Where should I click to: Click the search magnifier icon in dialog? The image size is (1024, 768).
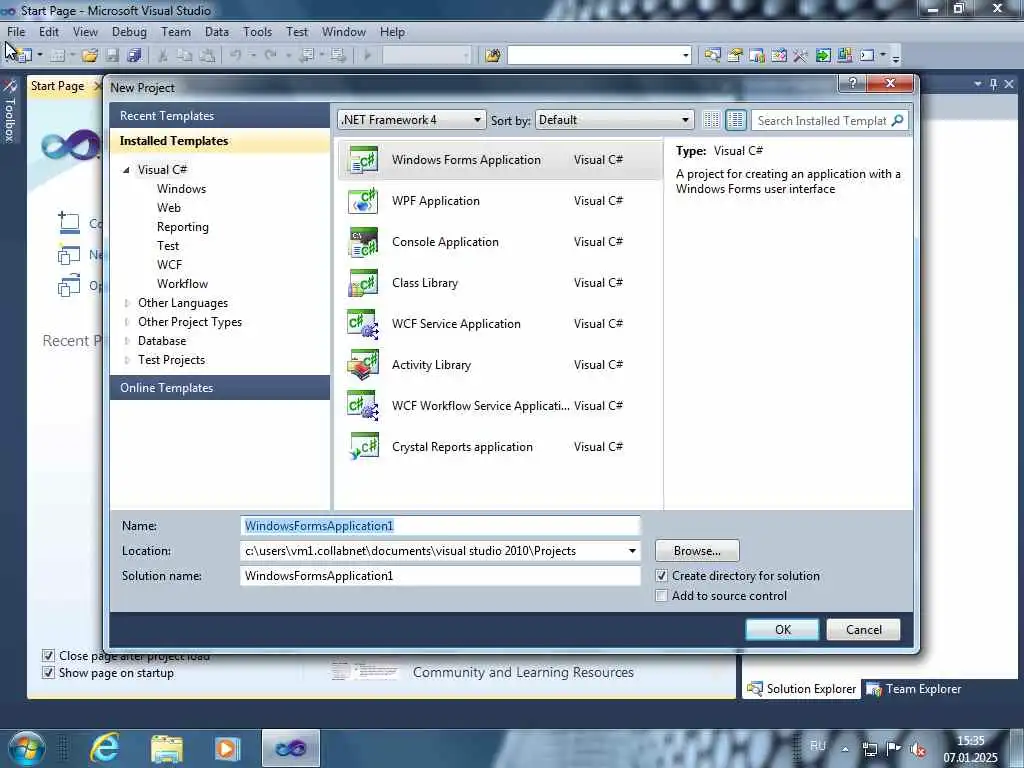click(898, 120)
